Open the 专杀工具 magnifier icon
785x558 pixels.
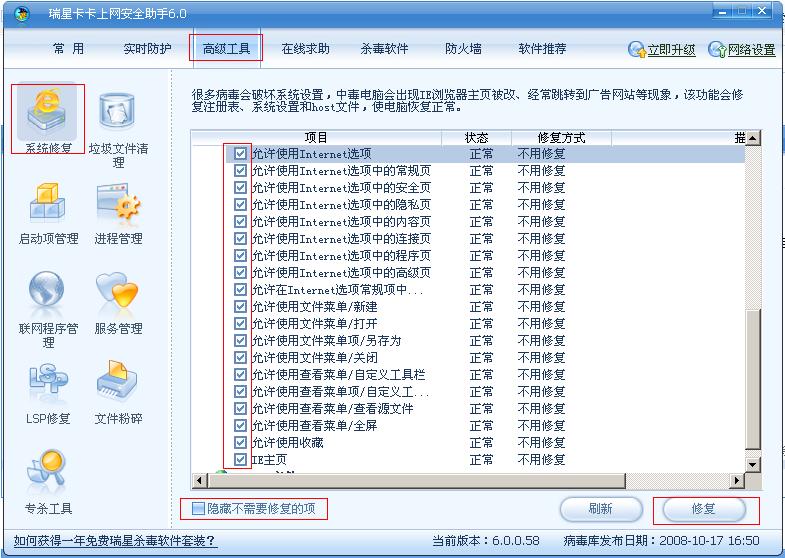pos(46,468)
